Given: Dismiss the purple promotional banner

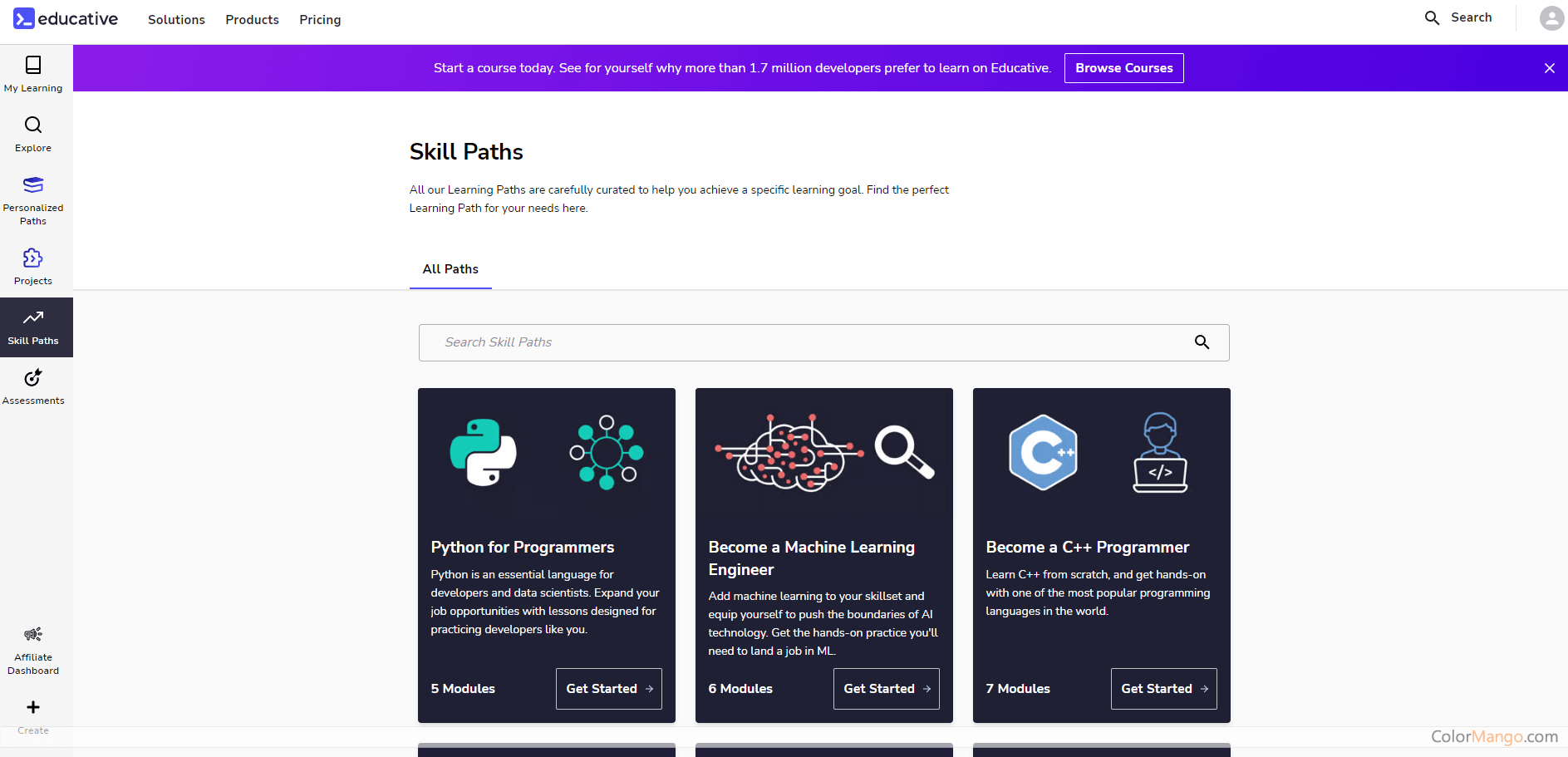Looking at the screenshot, I should tap(1549, 68).
